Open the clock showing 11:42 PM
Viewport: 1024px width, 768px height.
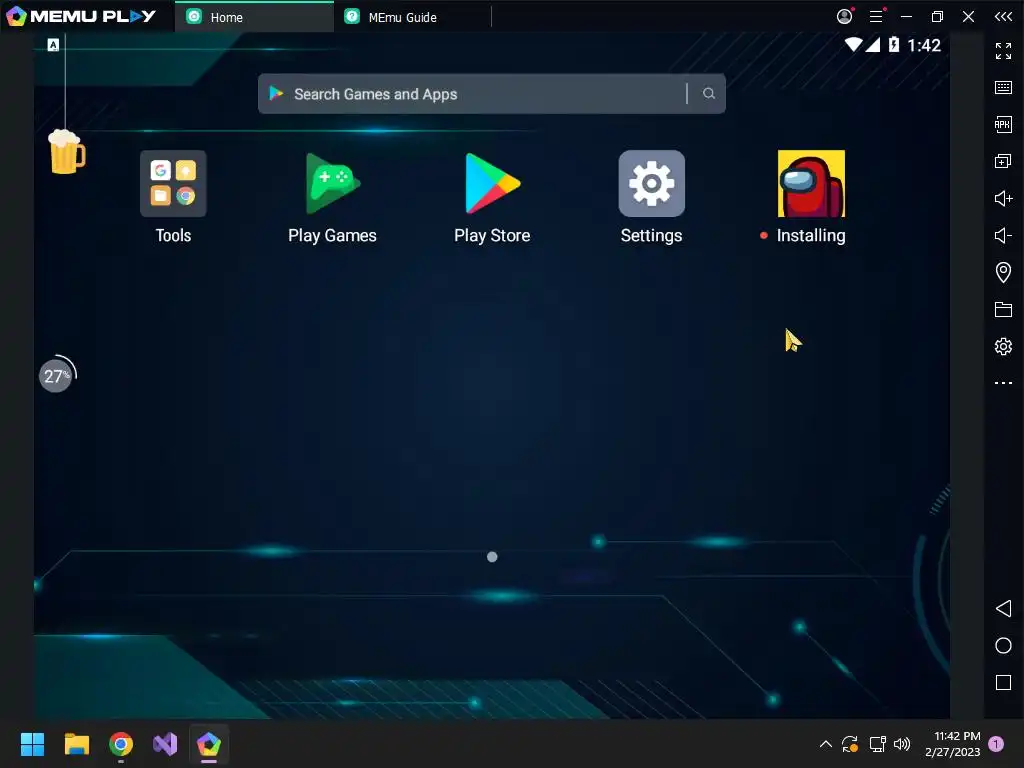point(953,744)
